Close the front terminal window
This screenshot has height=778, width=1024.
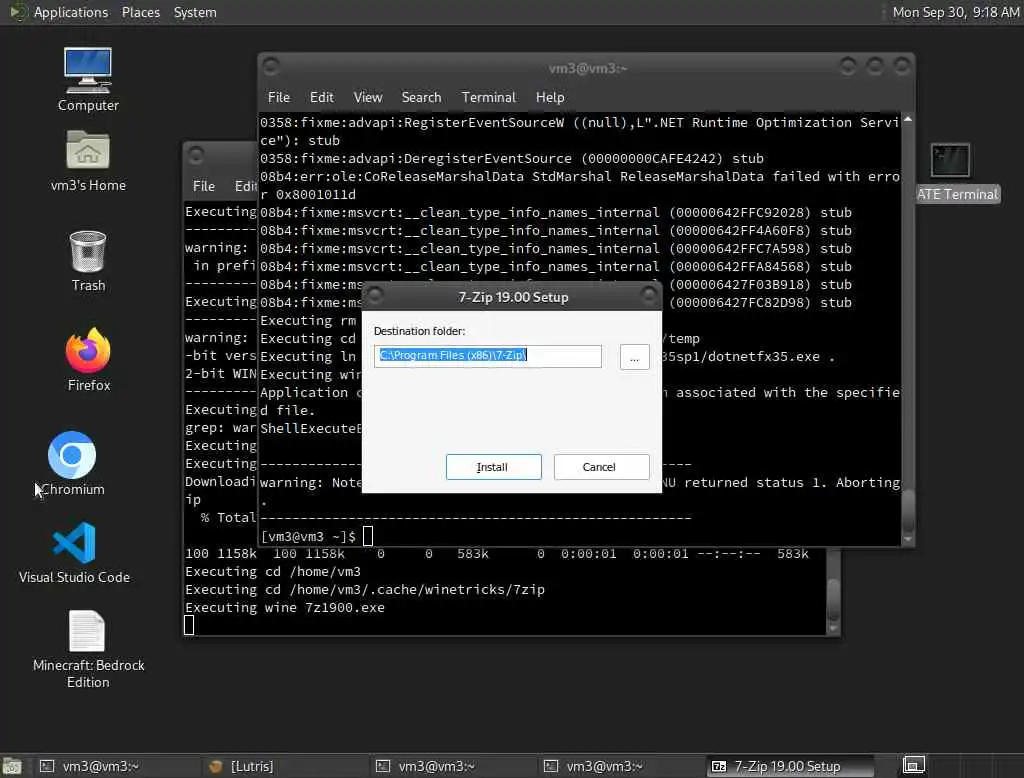[902, 66]
